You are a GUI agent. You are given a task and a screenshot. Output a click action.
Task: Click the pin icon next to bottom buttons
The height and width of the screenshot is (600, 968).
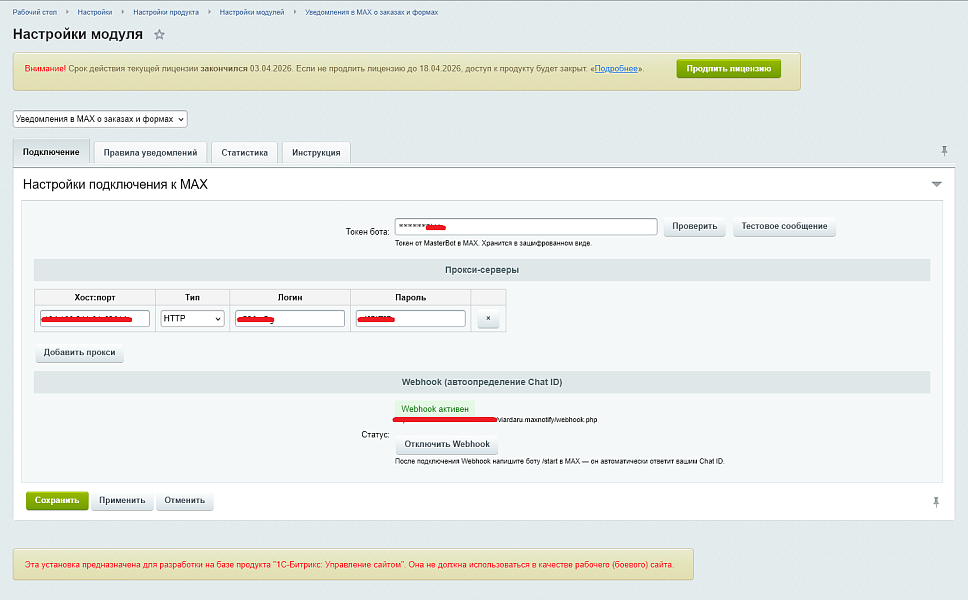pyautogui.click(x=936, y=501)
